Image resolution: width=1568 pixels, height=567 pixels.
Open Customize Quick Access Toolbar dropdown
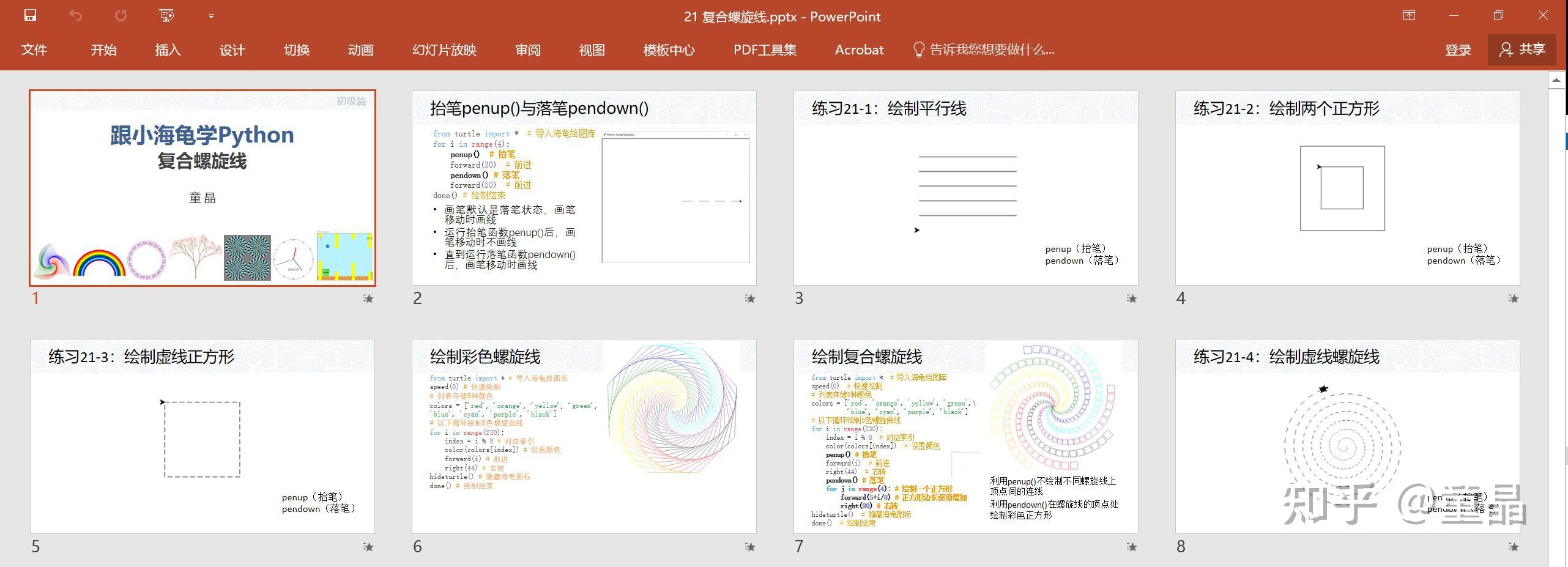211,16
